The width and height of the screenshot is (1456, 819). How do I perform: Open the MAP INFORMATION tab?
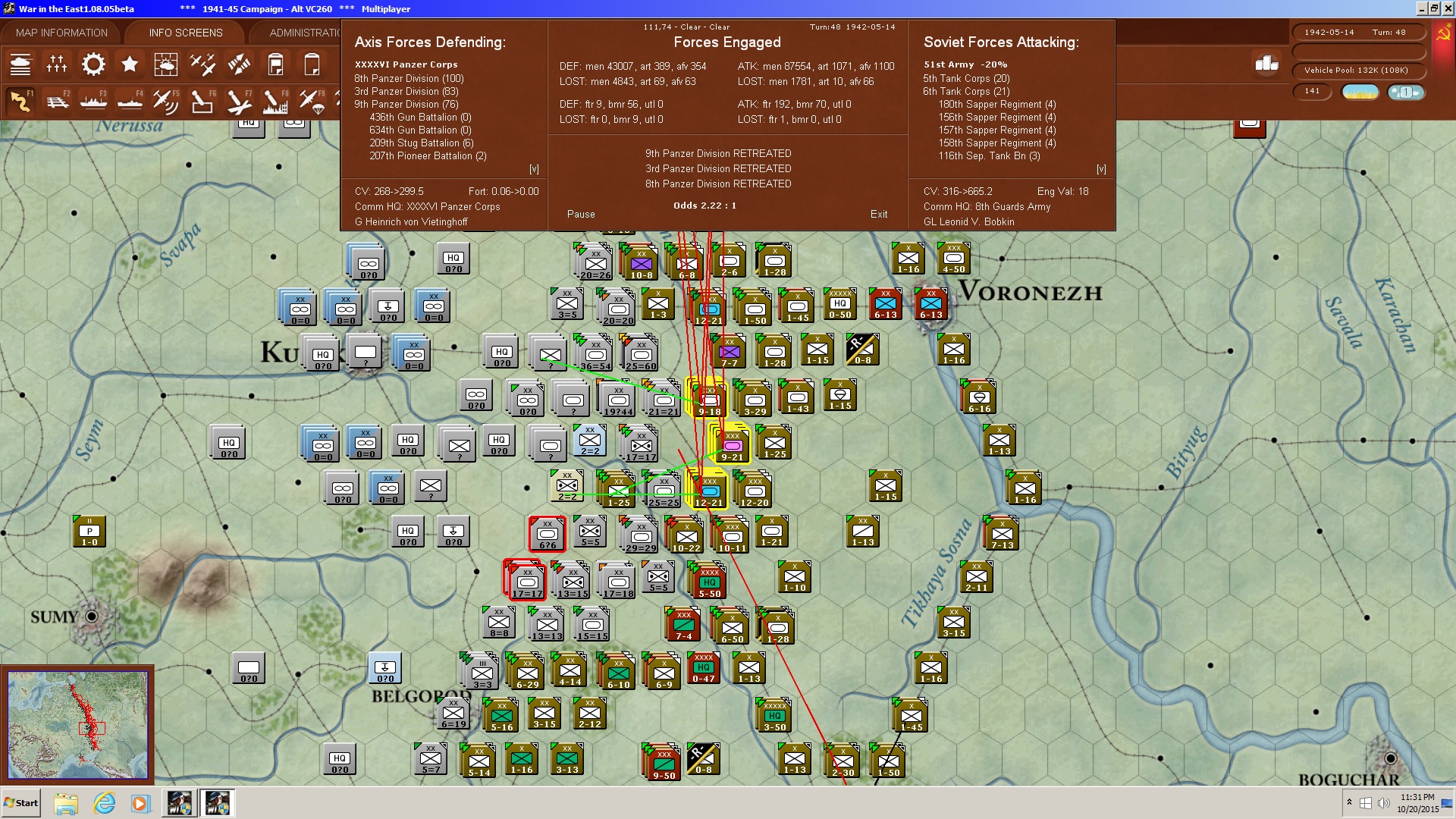pyautogui.click(x=61, y=33)
